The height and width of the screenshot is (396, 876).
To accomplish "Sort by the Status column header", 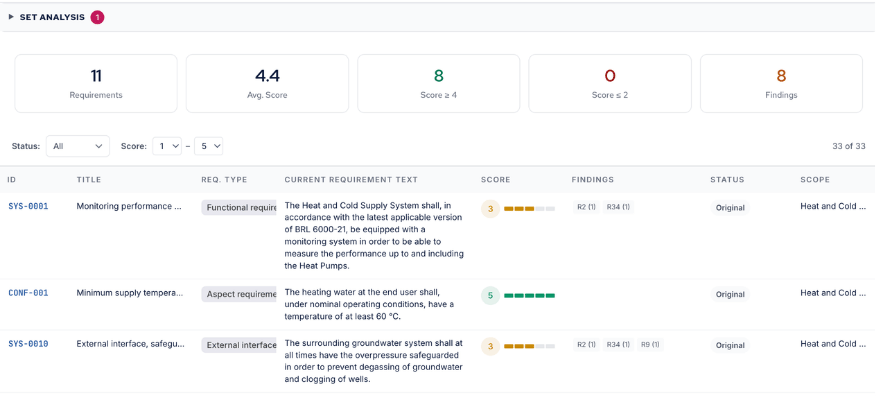I will coord(727,180).
